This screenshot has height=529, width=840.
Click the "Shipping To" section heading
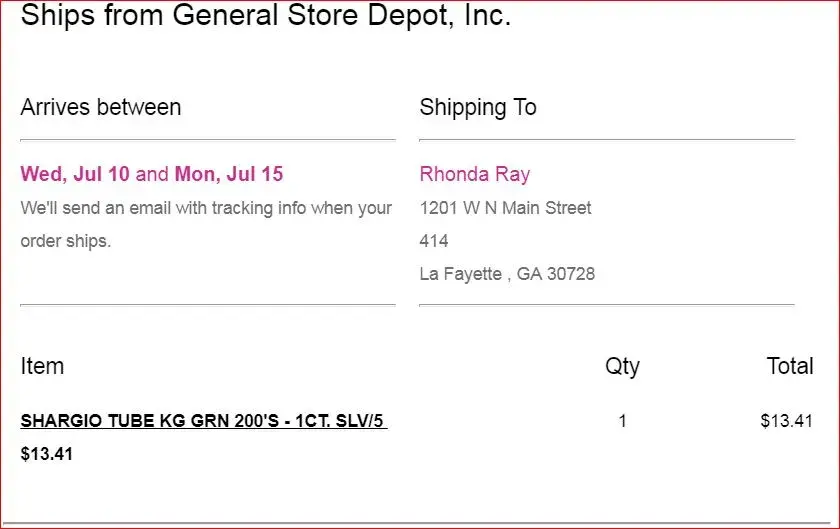tap(478, 107)
